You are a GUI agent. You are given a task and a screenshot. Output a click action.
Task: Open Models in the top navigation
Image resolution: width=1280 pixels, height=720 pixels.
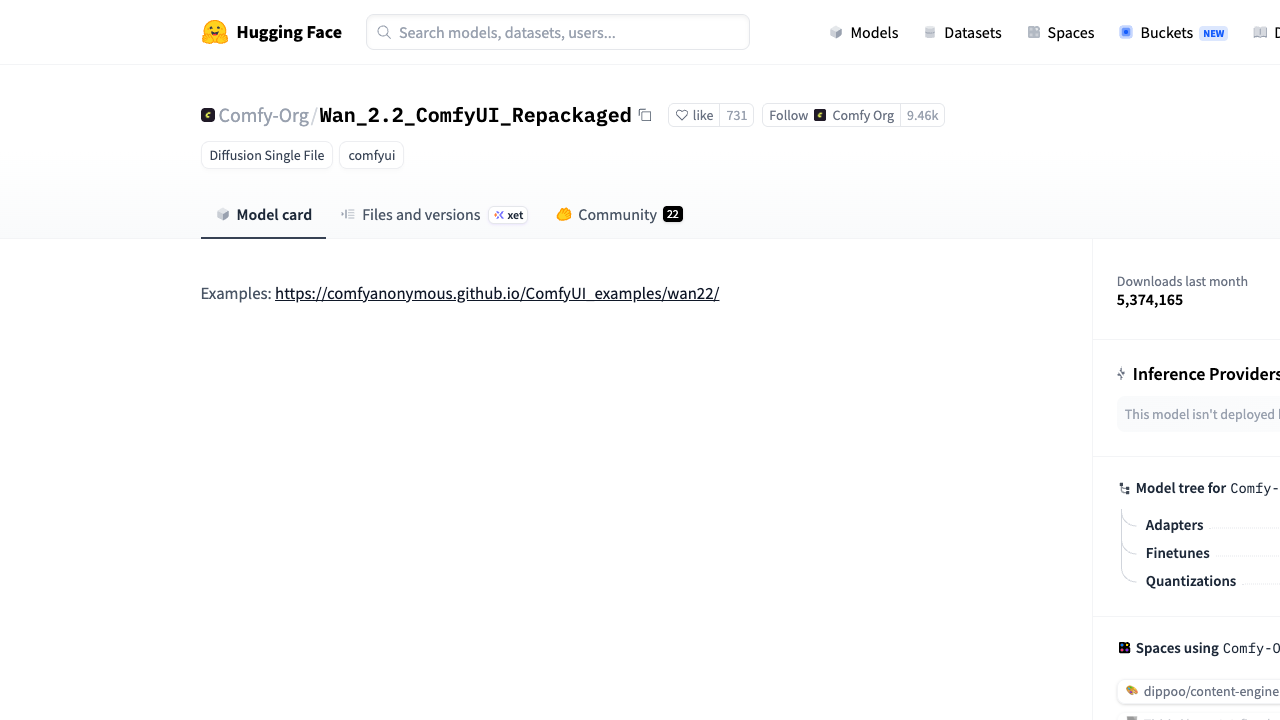(864, 32)
